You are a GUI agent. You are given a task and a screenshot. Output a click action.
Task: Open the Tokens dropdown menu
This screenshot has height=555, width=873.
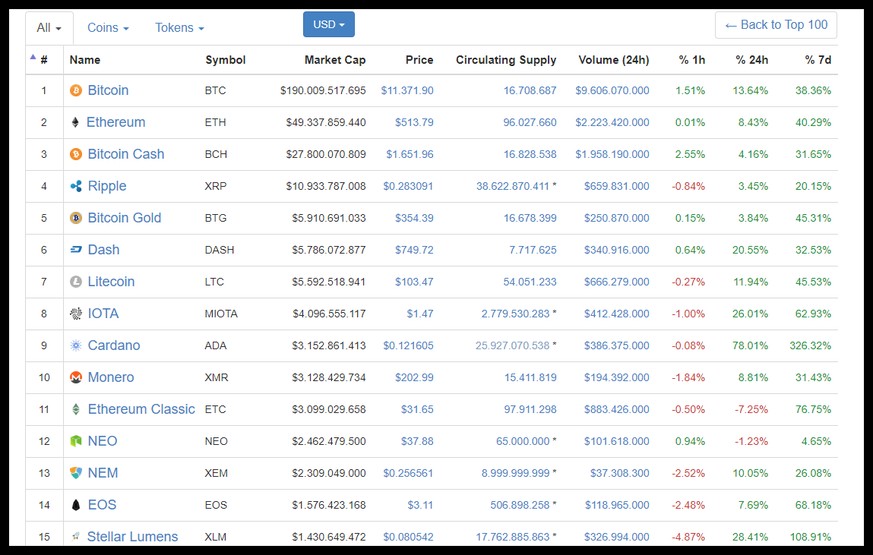179,28
